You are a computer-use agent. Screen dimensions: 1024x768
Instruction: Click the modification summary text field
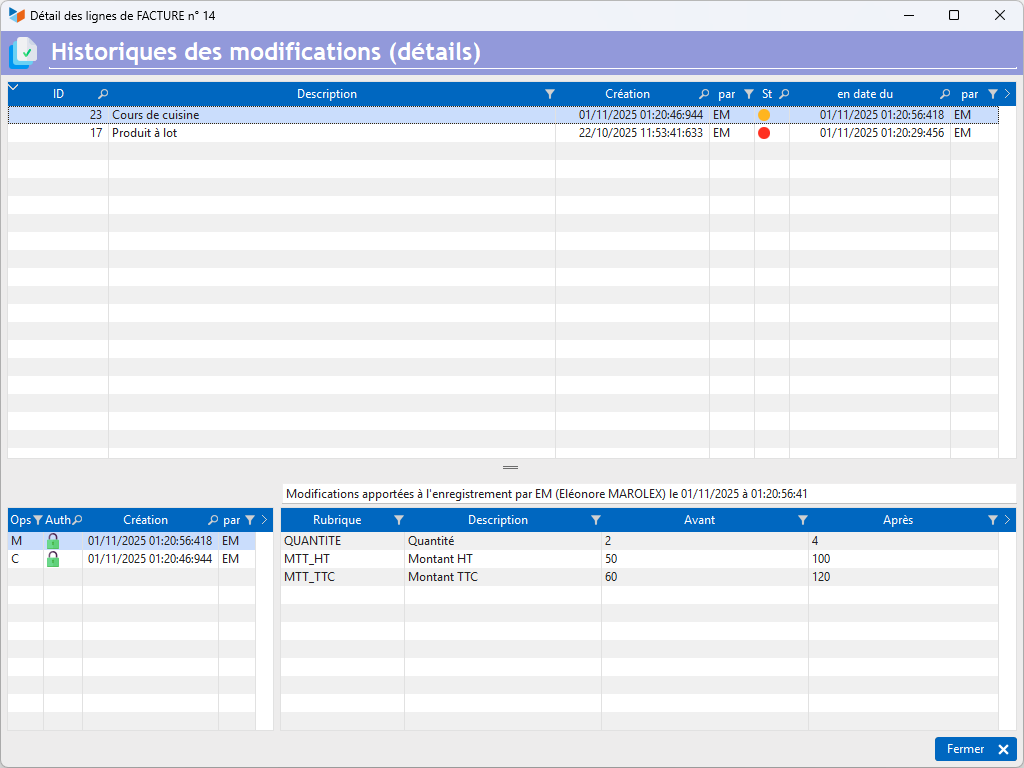(648, 493)
